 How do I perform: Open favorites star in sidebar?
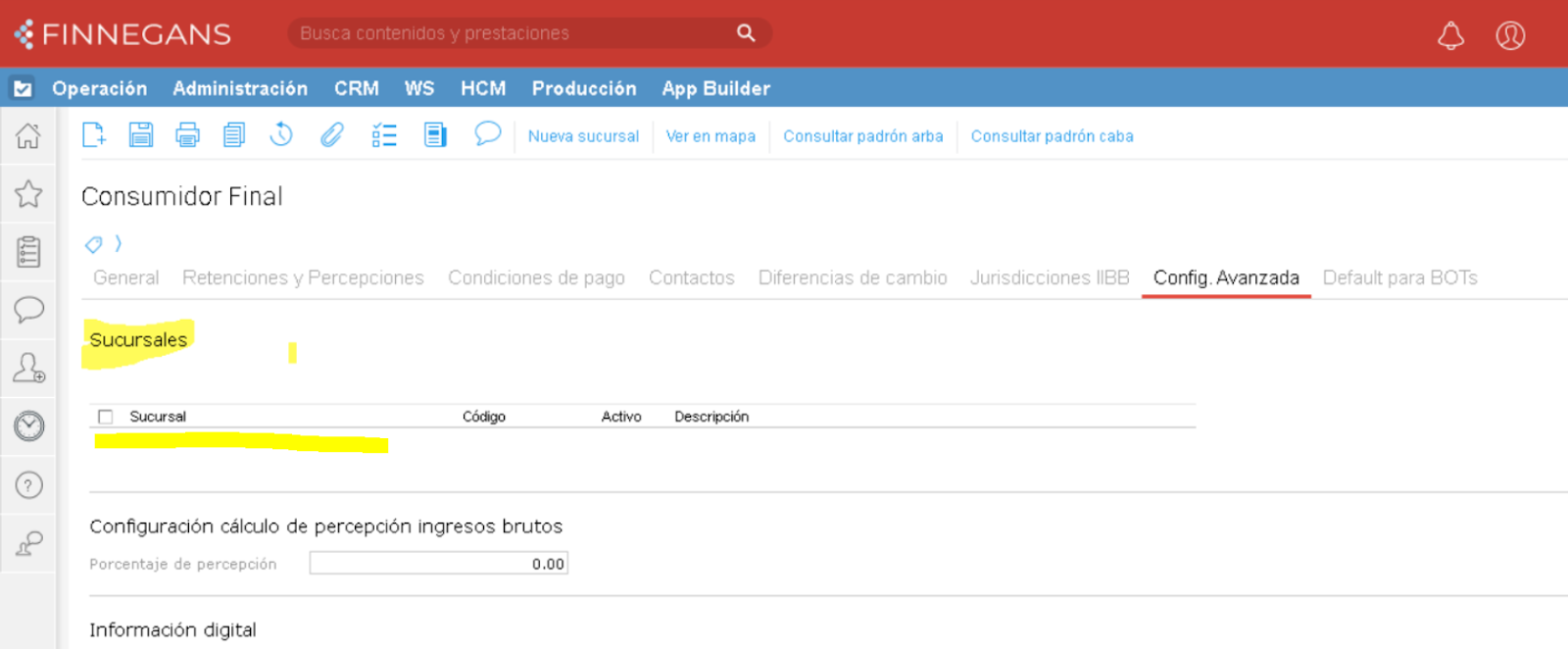28,193
